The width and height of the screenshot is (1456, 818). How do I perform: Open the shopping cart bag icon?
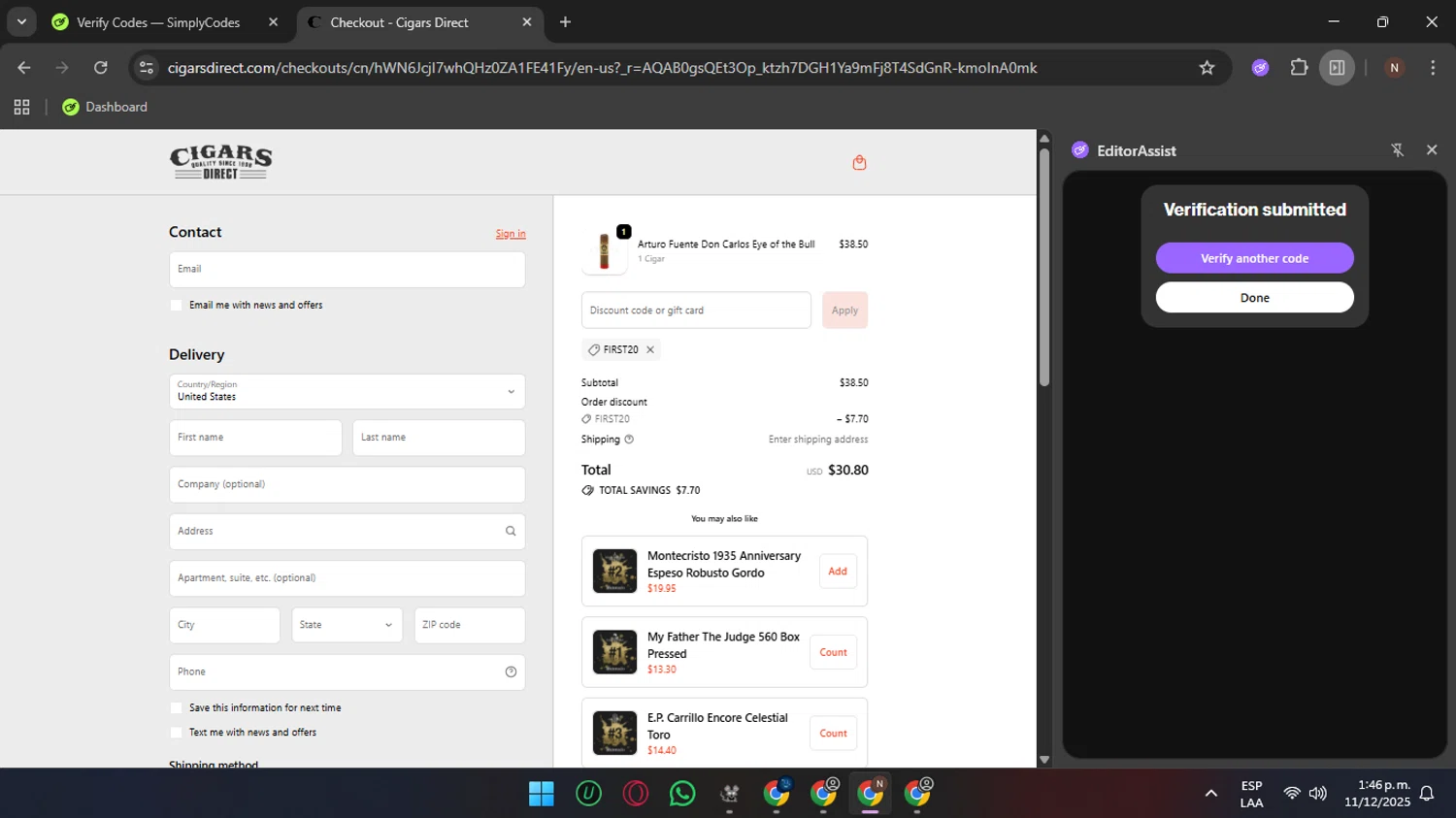pyautogui.click(x=859, y=162)
